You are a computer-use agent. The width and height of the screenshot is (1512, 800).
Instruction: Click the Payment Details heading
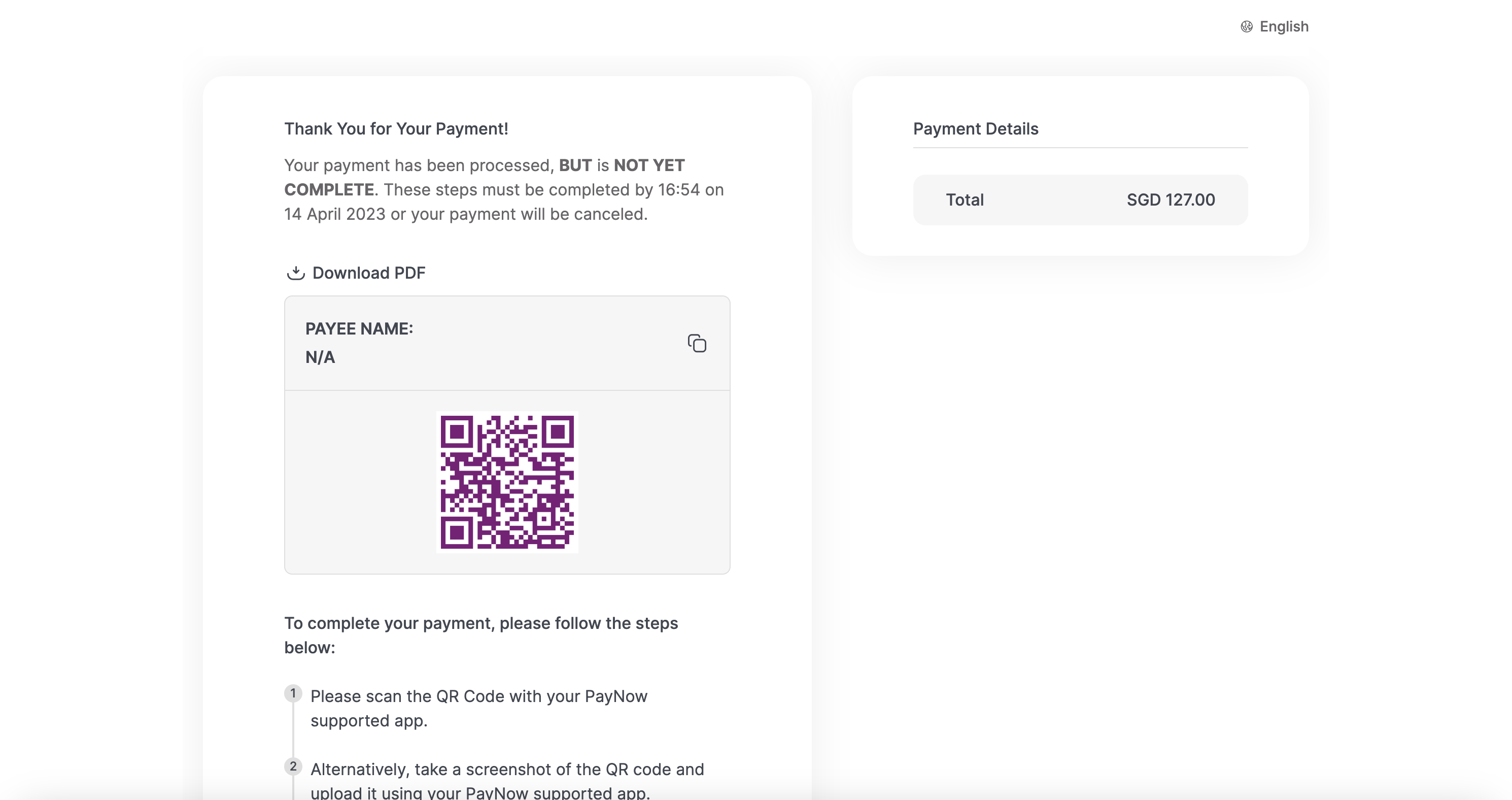[975, 128]
